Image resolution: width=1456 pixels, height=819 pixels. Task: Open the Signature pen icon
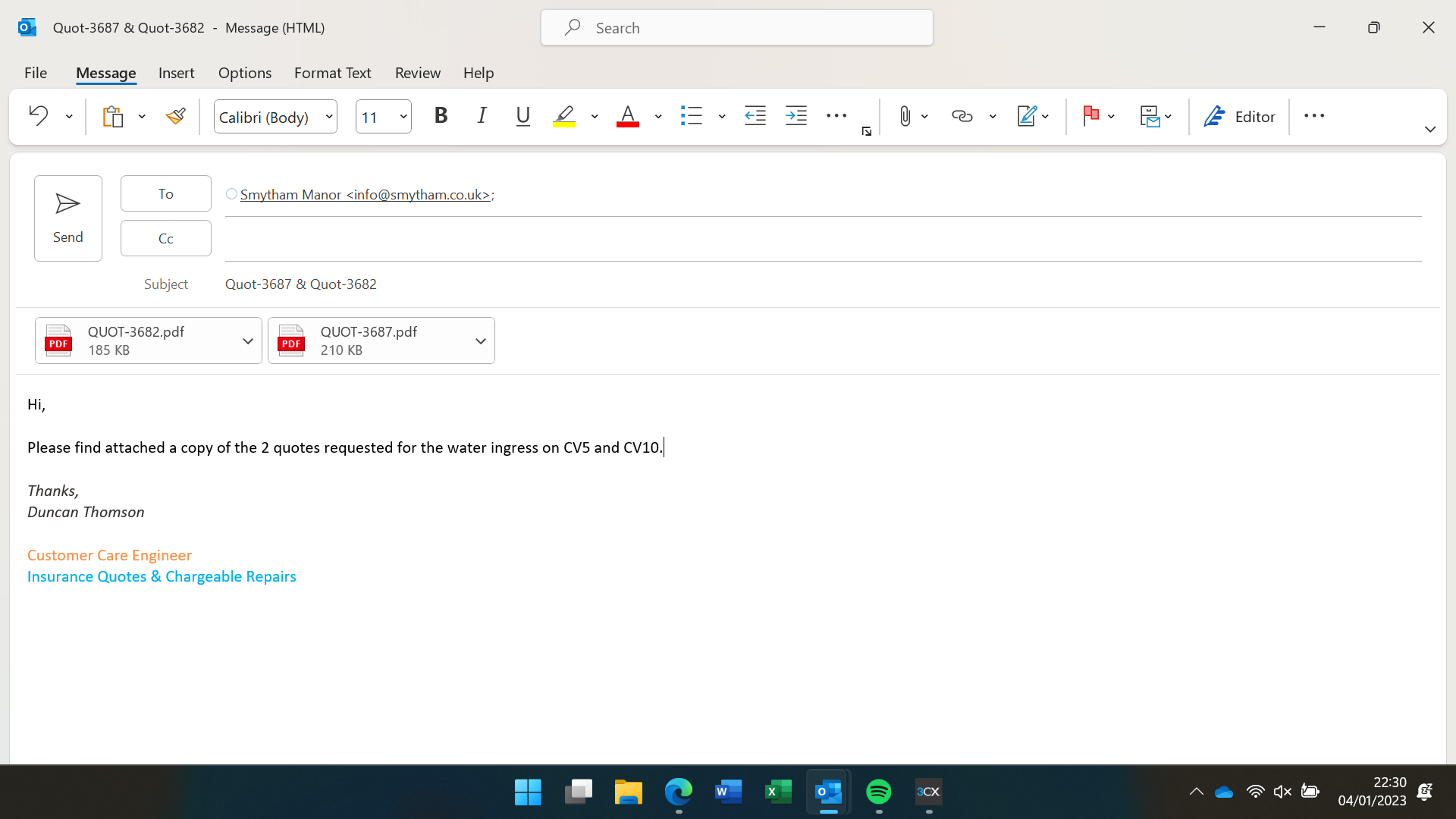point(1026,116)
